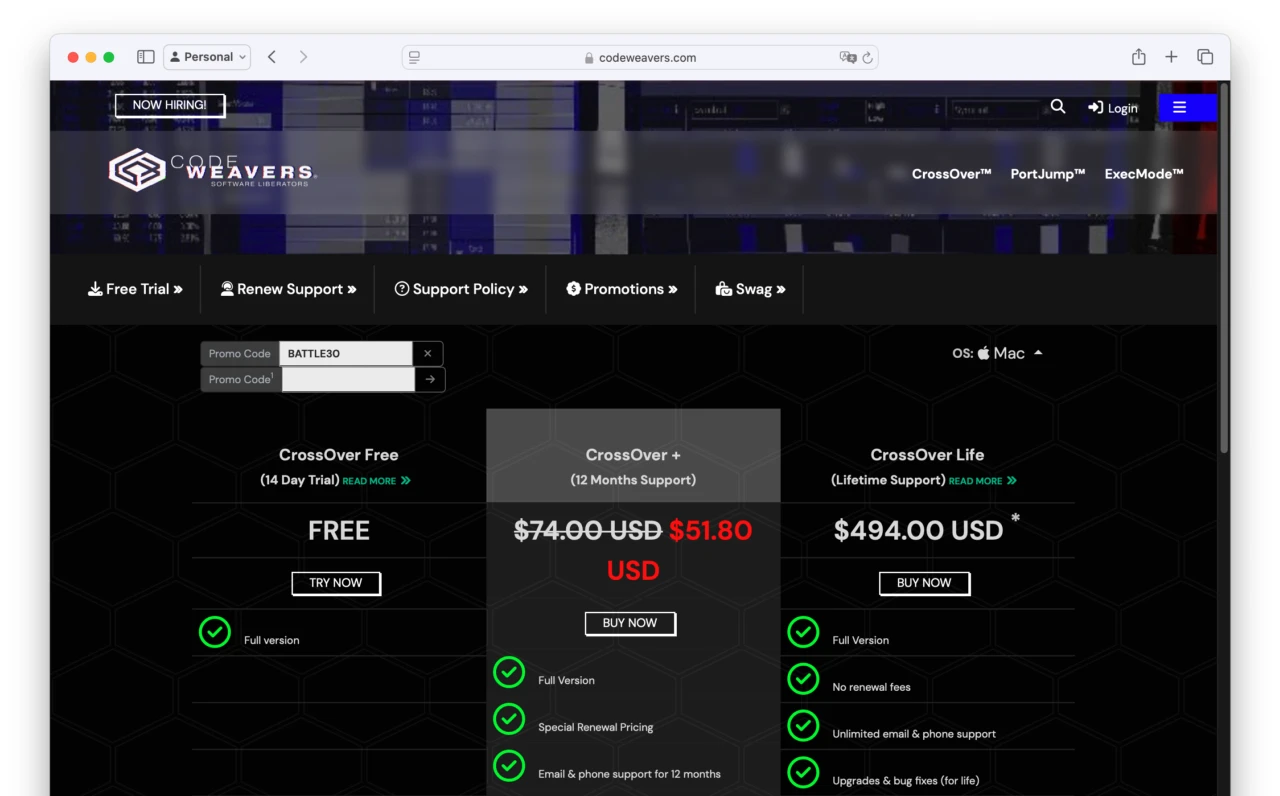Click READ MORE under CrossOver Free
The width and height of the screenshot is (1280, 796).
[x=376, y=481]
